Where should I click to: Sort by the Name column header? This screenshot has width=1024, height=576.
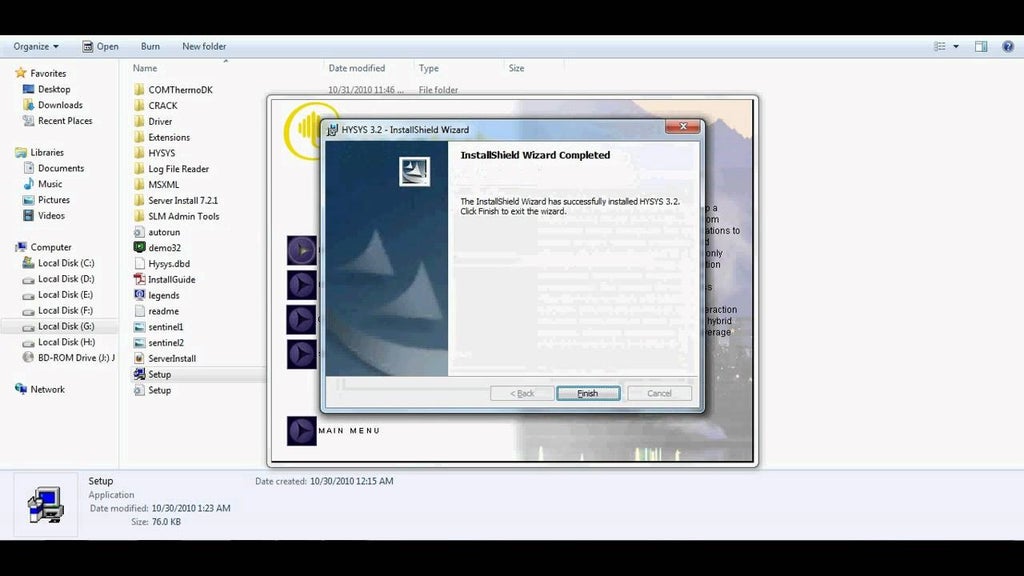145,68
